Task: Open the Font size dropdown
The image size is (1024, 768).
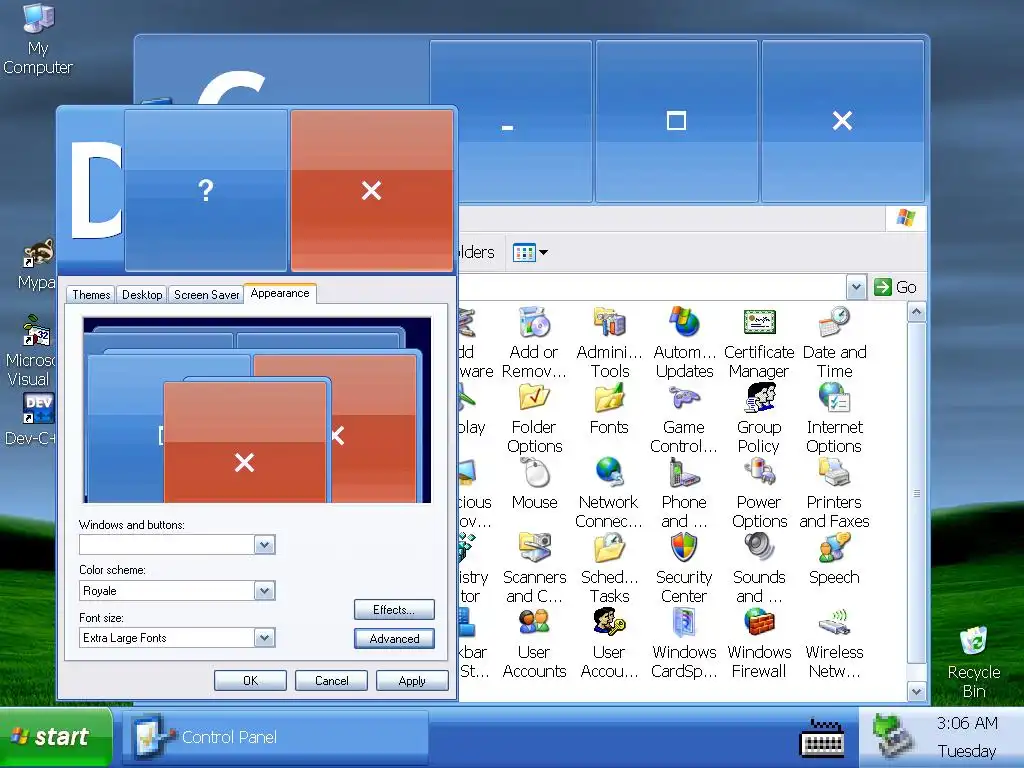Action: 264,637
